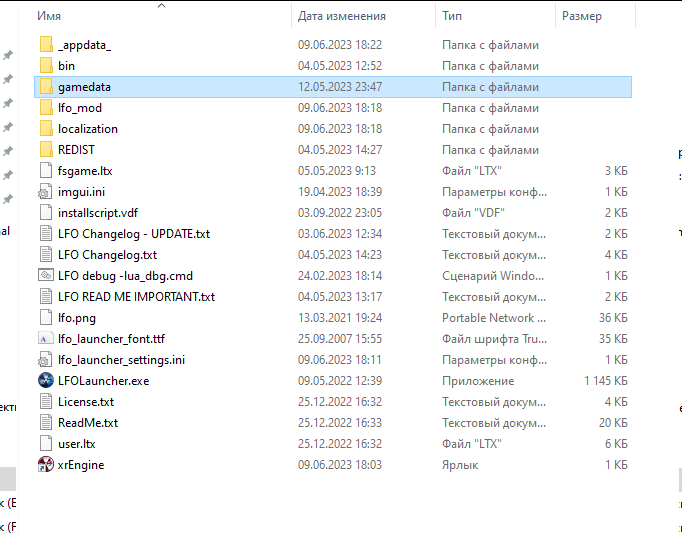This screenshot has width=682, height=535.
Task: Select LFO debug -lua_dbg.cmd file name
Action: tap(125, 276)
